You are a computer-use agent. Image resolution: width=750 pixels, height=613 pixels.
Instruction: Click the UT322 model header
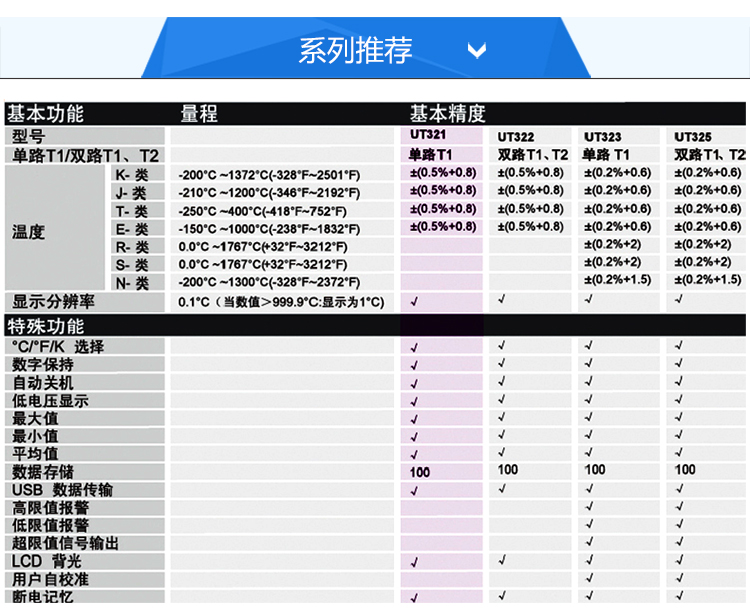[516, 136]
